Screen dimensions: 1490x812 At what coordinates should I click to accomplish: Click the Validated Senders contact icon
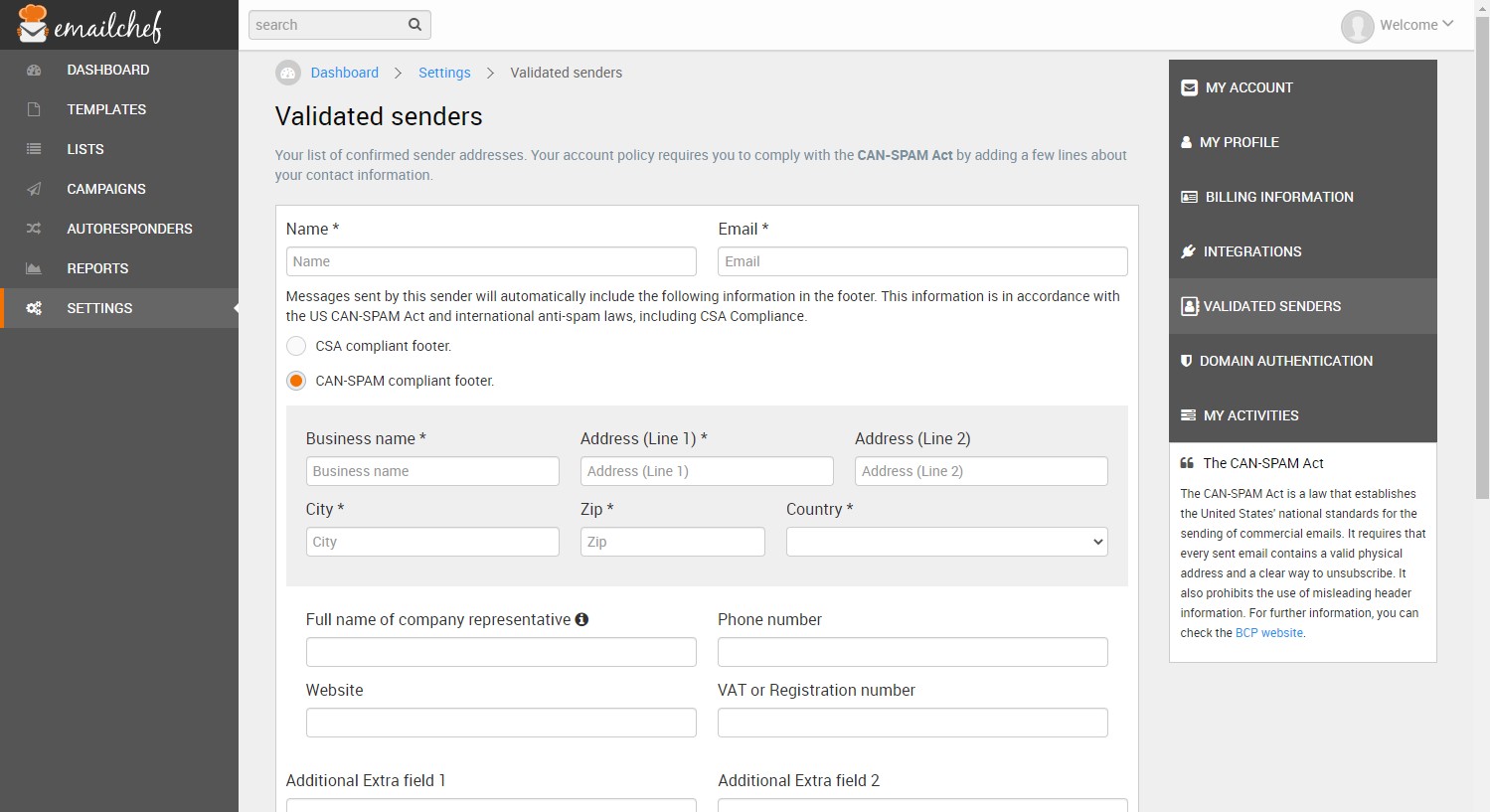click(x=1189, y=306)
